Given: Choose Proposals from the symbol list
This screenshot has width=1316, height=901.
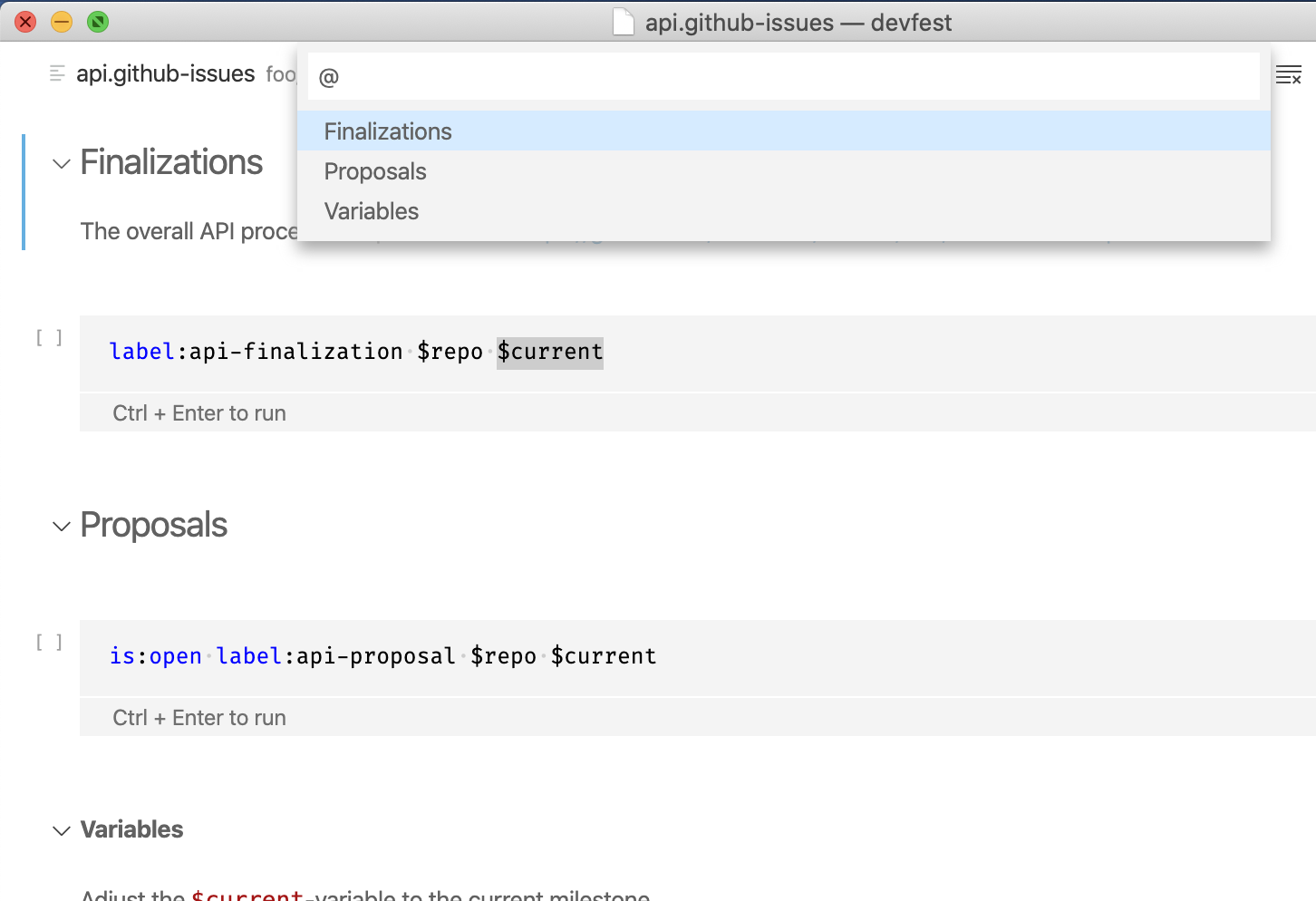Looking at the screenshot, I should 784,171.
